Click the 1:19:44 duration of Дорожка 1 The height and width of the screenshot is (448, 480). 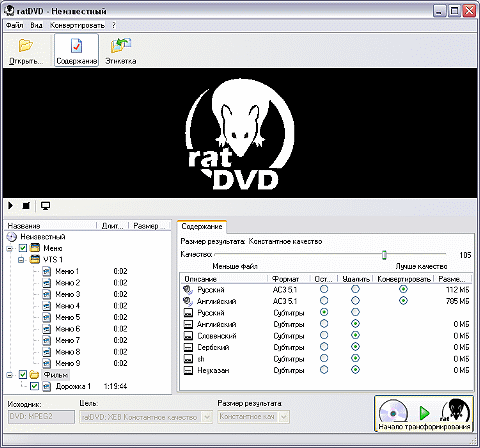tap(115, 386)
